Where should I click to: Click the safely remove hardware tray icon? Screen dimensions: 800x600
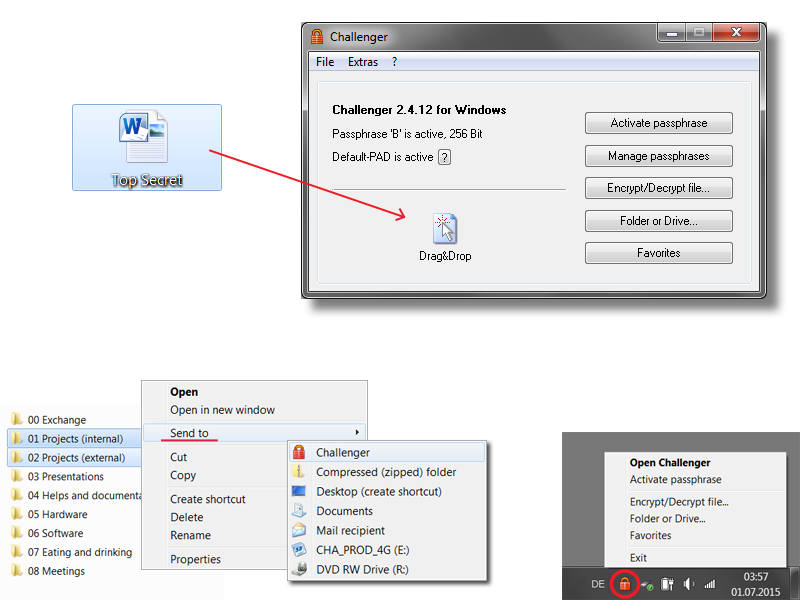647,585
